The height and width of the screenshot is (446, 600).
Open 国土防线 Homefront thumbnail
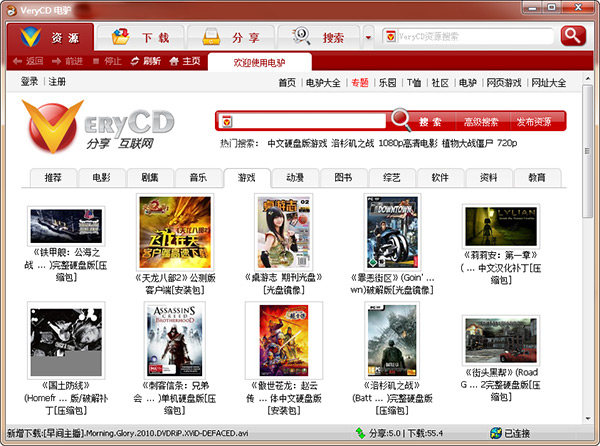tap(66, 340)
